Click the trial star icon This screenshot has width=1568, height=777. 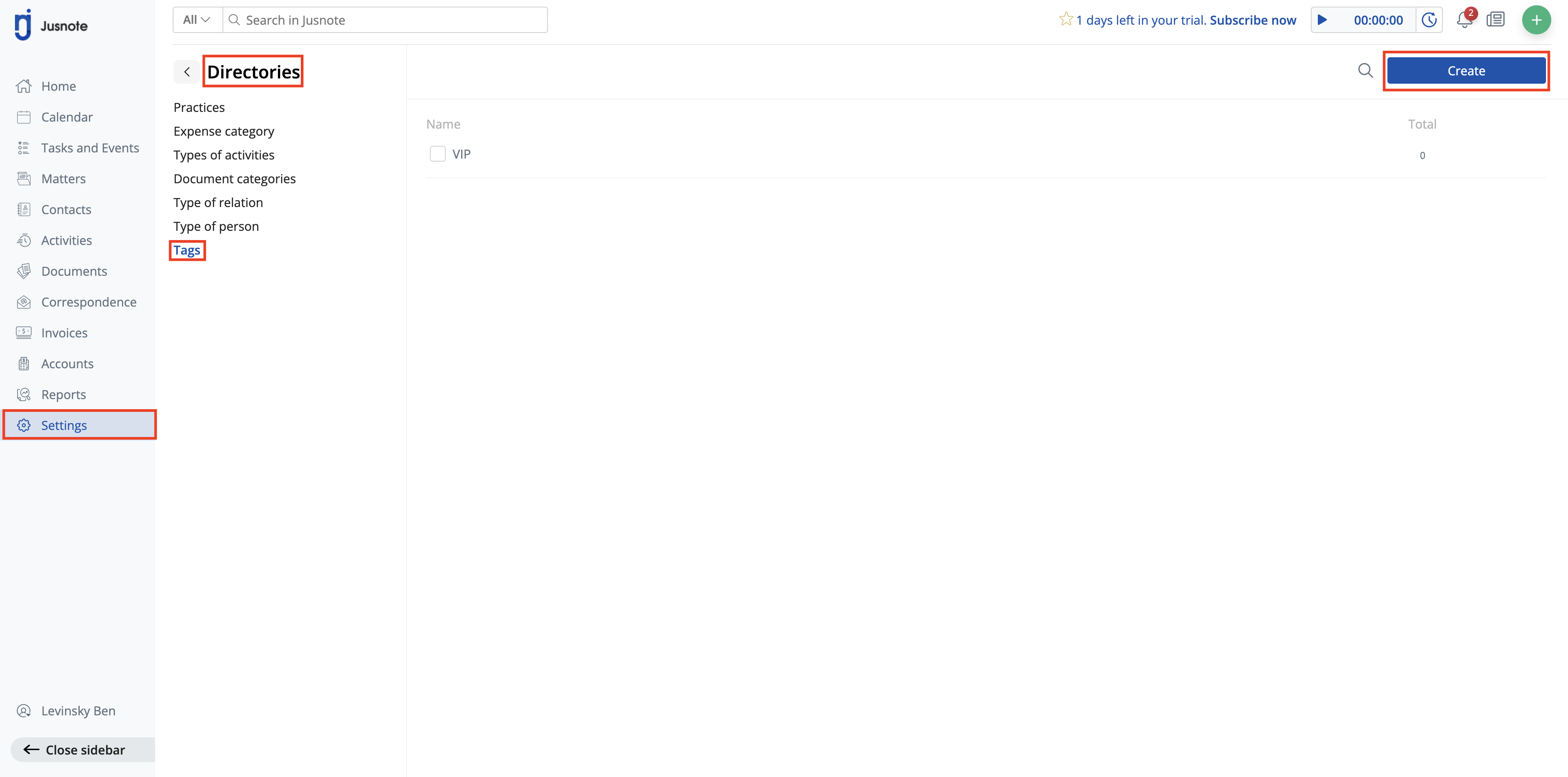[x=1065, y=19]
